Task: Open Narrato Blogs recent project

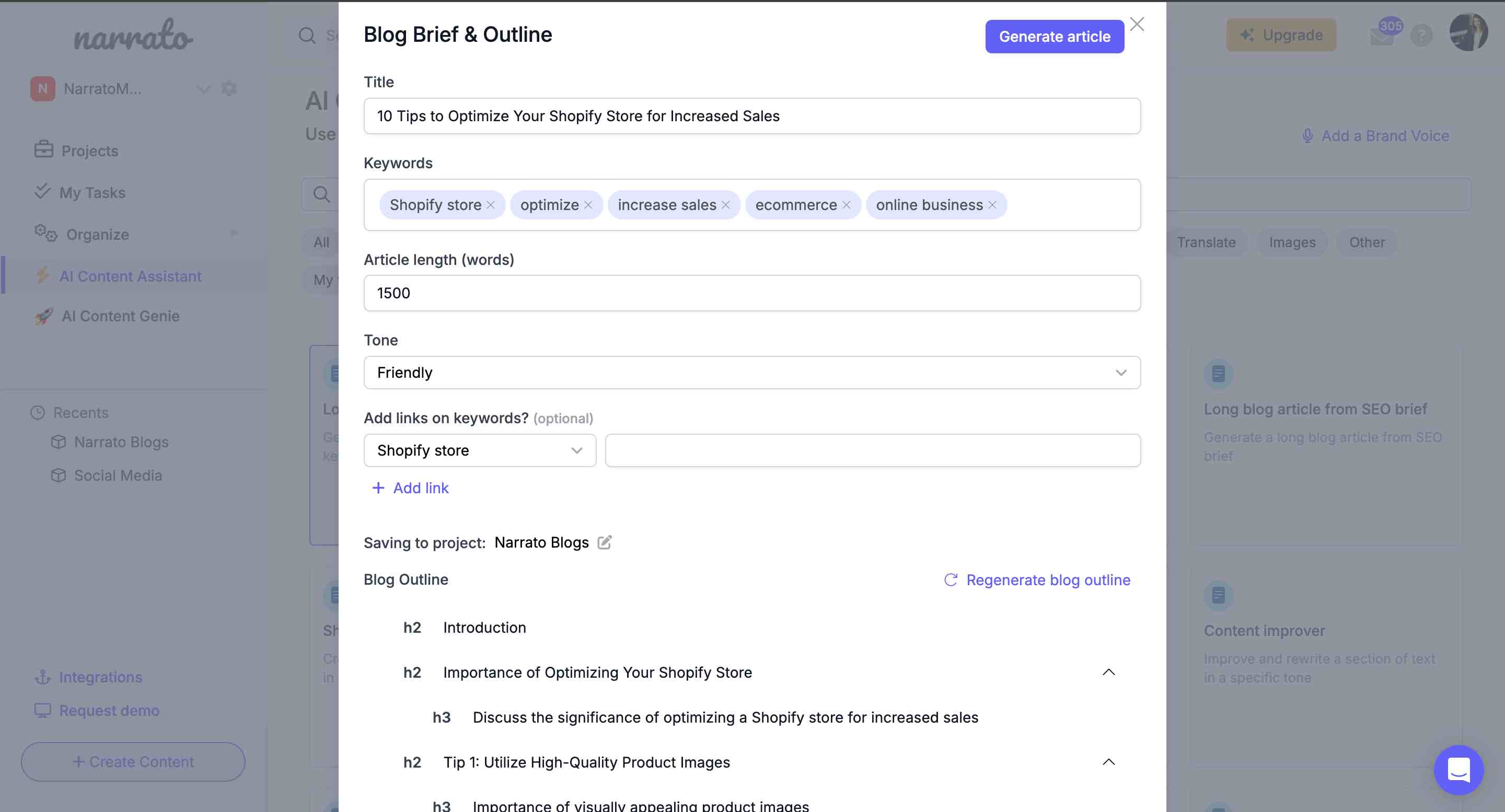Action: 121,442
